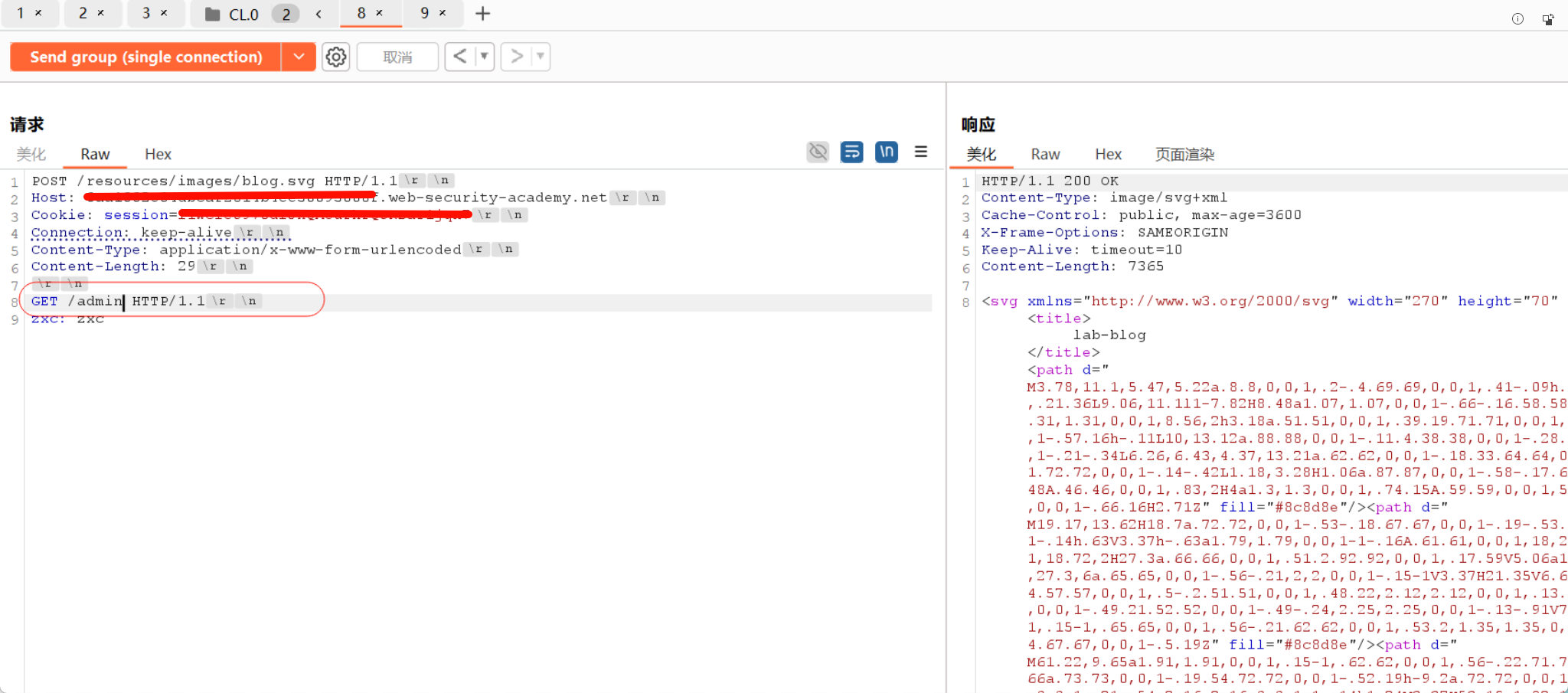The height and width of the screenshot is (693, 1568).
Task: Open the Repeater send settings gear
Action: coord(336,57)
